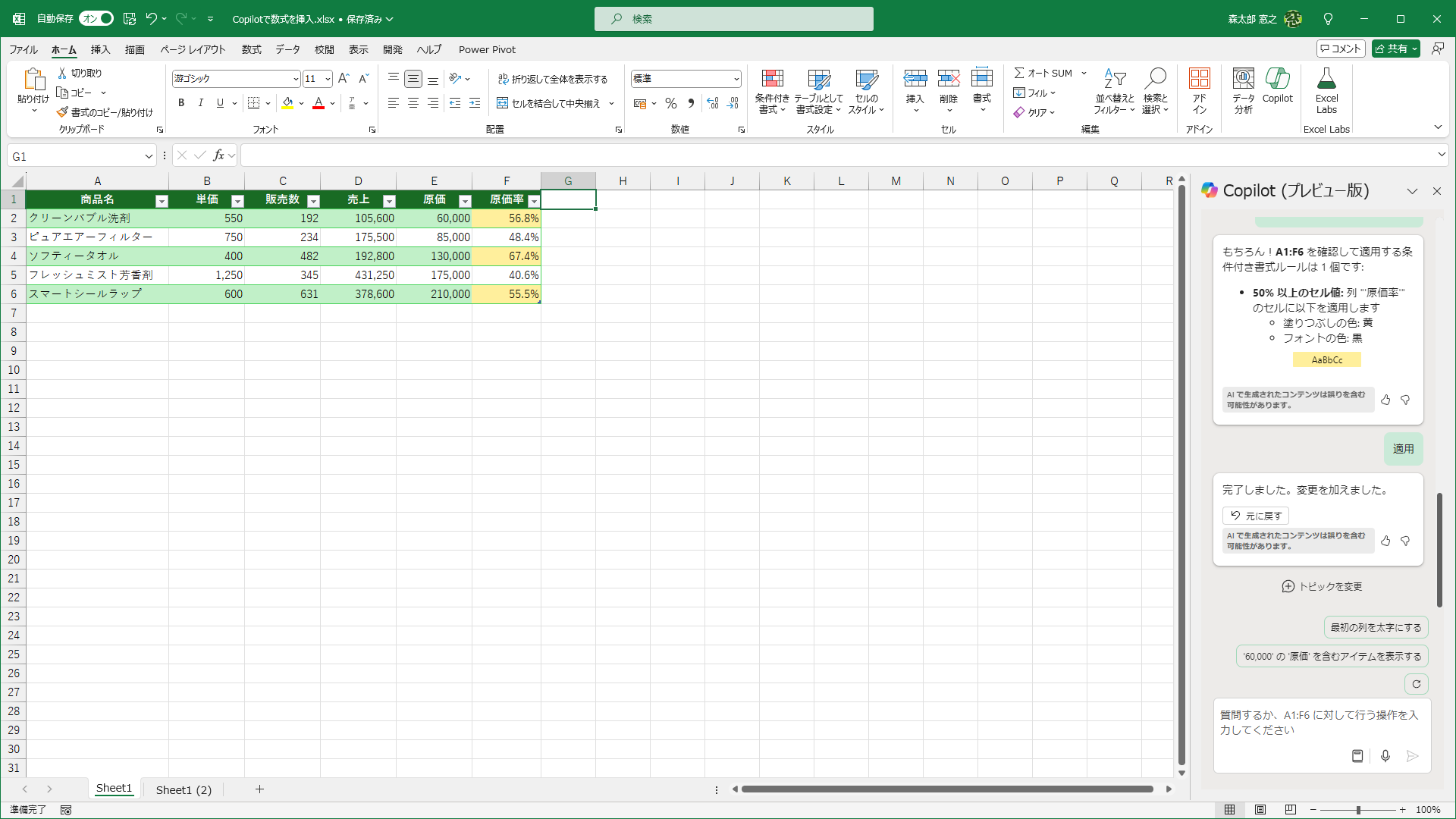Switch to the Sheet1 (2) tab
Image resolution: width=1456 pixels, height=819 pixels.
click(184, 789)
